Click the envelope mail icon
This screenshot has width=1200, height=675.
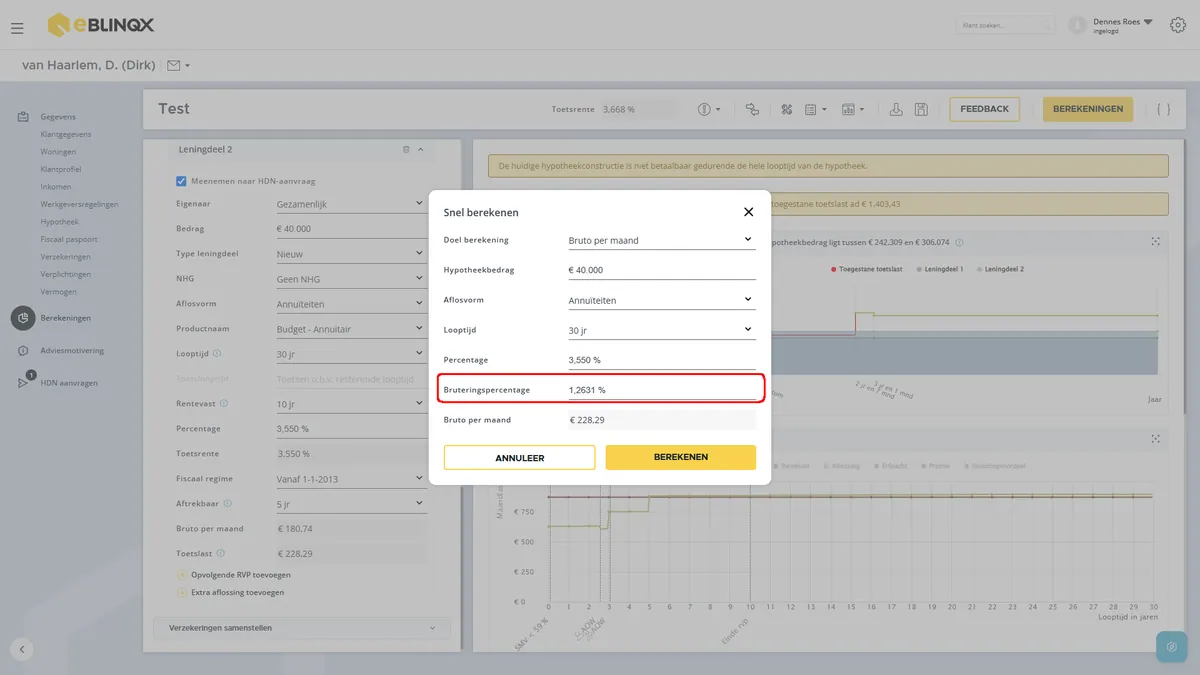[x=174, y=65]
